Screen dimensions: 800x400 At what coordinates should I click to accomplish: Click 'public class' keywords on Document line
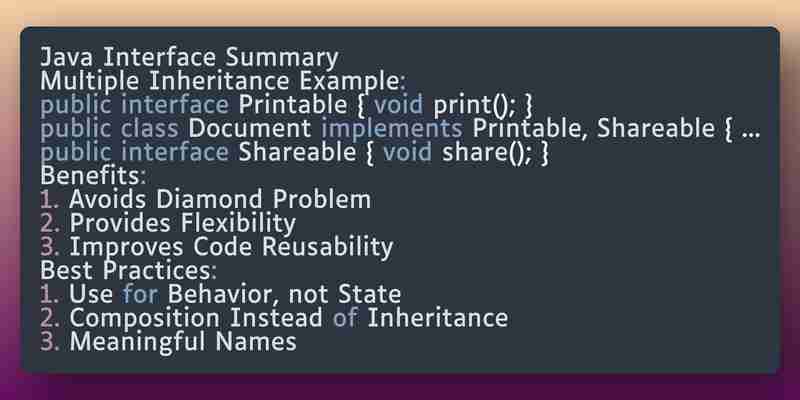[x=109, y=130]
